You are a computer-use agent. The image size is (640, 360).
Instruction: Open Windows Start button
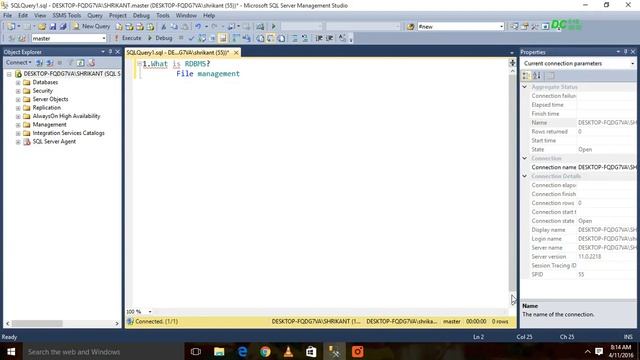click(11, 351)
